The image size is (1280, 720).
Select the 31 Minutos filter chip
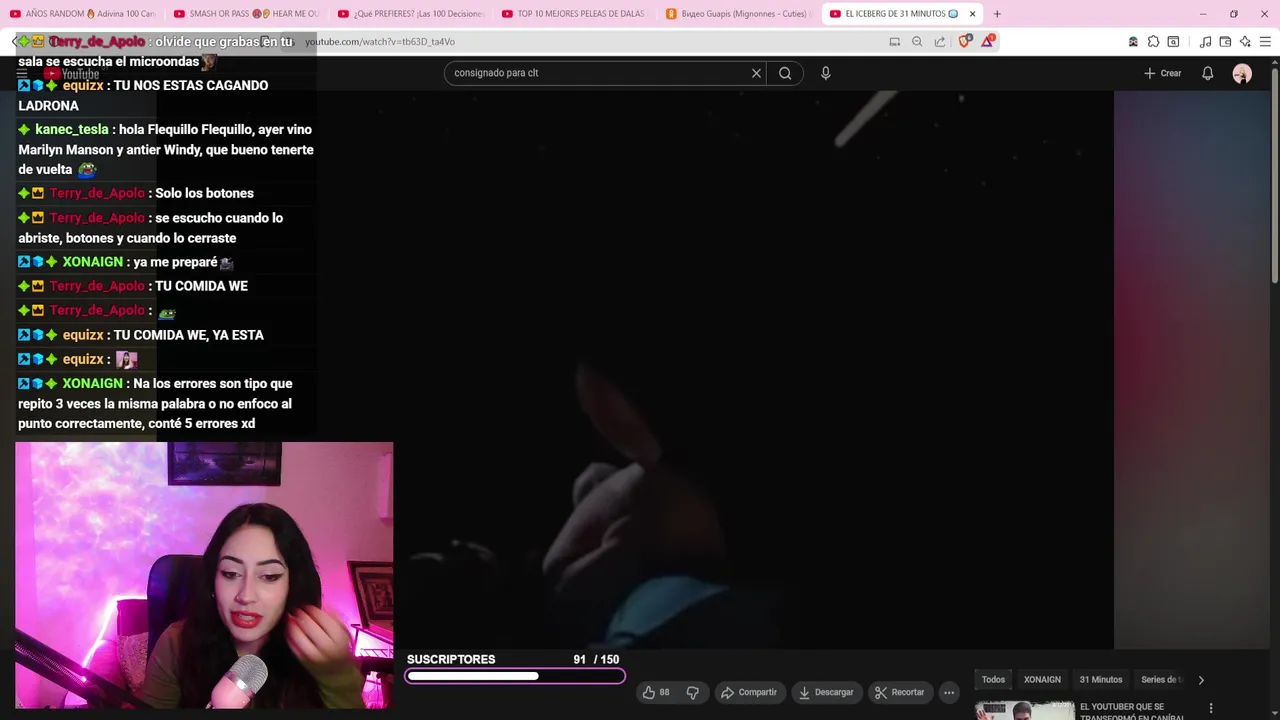point(1101,680)
